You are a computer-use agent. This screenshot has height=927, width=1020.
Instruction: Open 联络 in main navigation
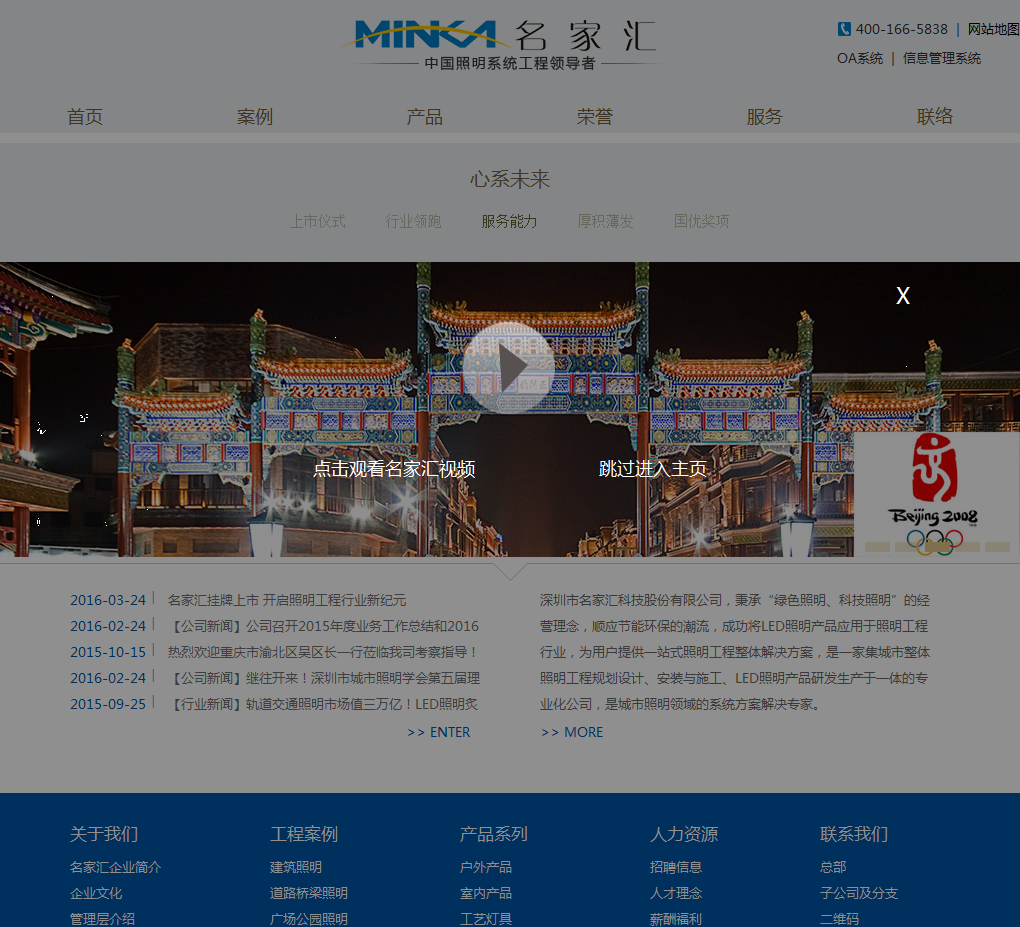[x=935, y=117]
